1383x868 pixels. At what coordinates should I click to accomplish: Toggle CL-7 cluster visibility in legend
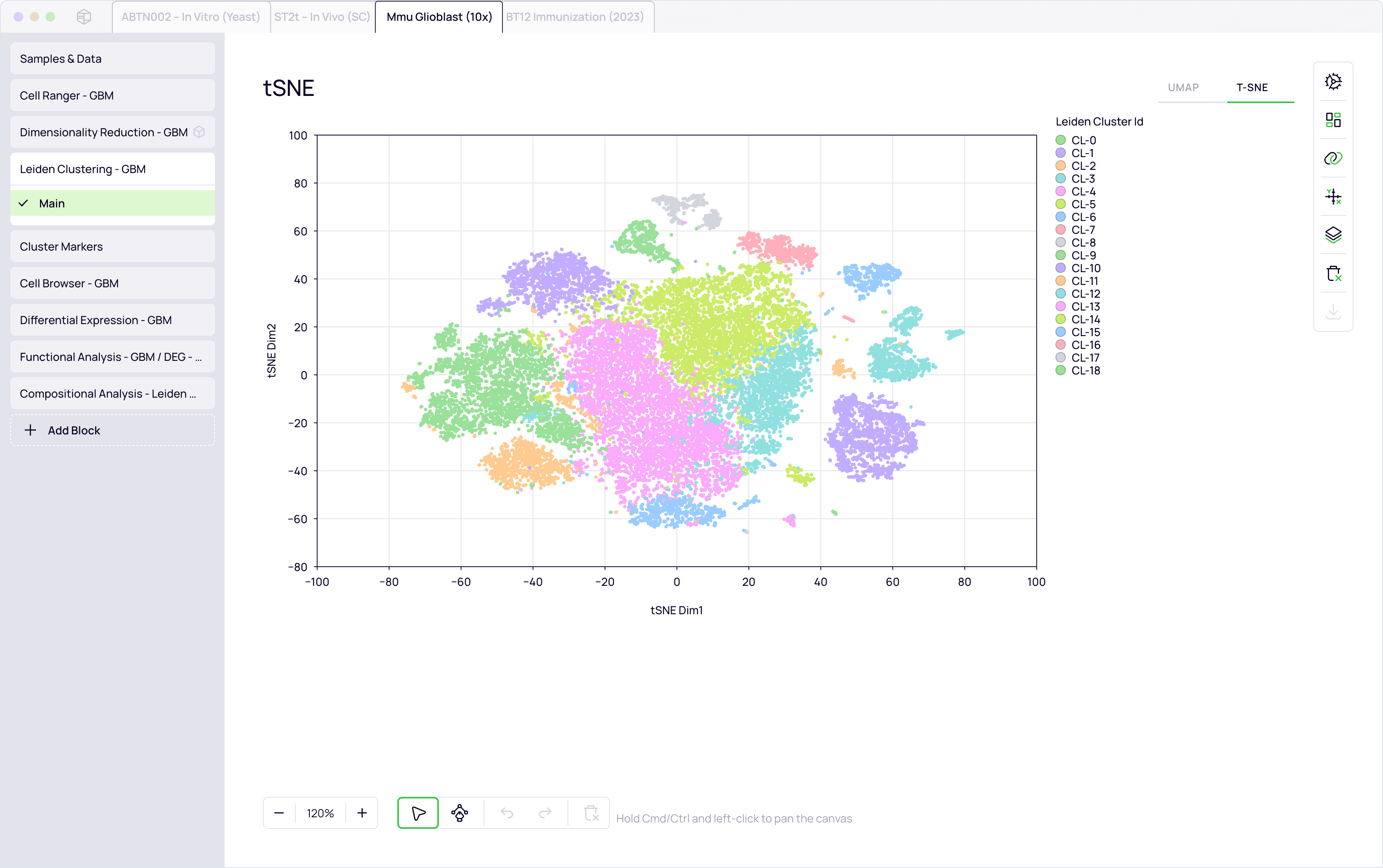click(x=1082, y=230)
